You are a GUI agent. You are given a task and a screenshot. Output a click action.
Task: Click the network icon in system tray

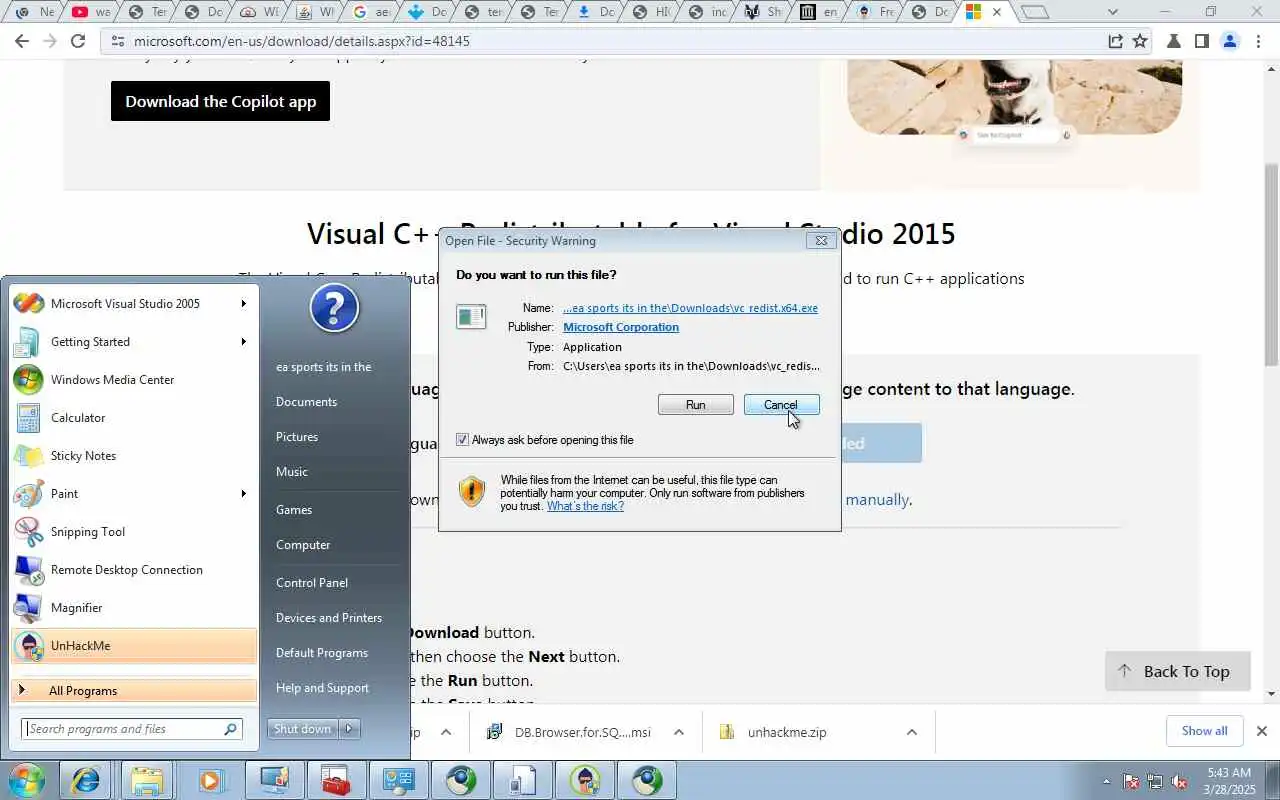pos(1155,781)
